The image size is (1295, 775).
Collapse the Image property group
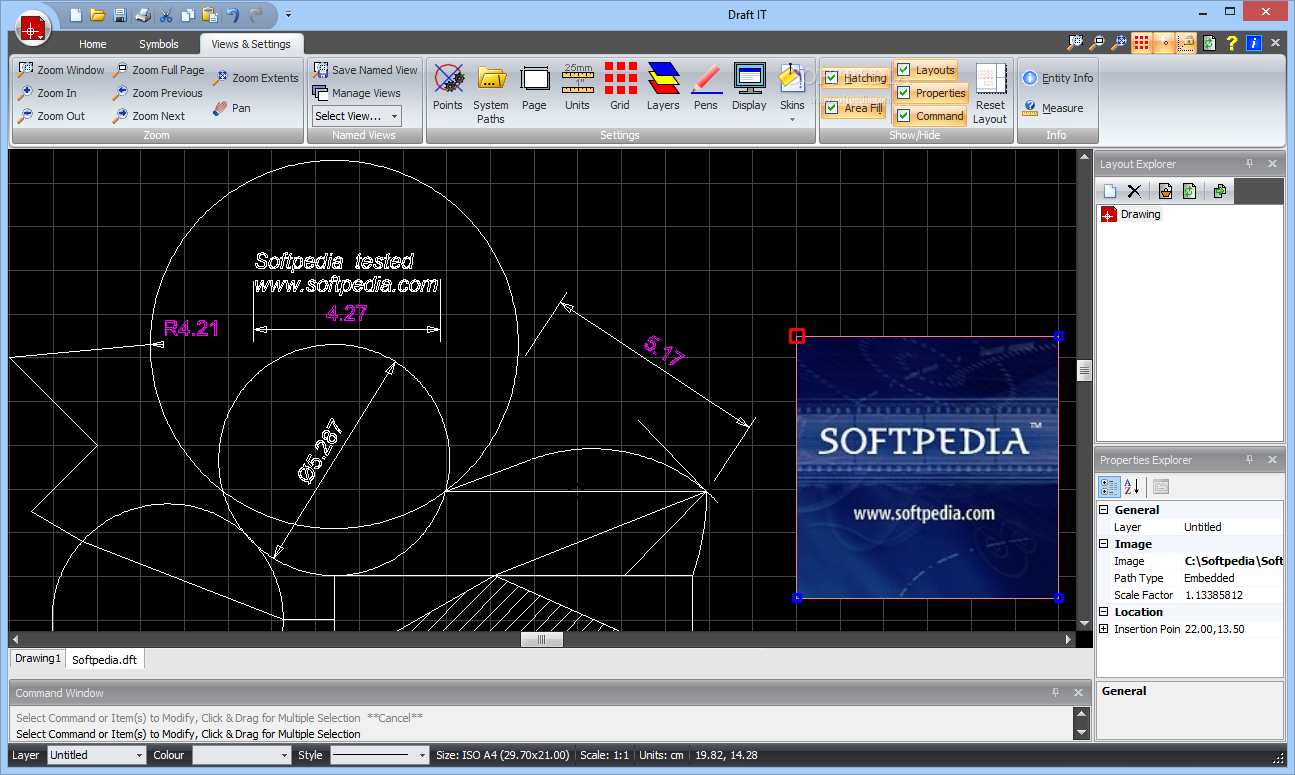coord(1104,544)
